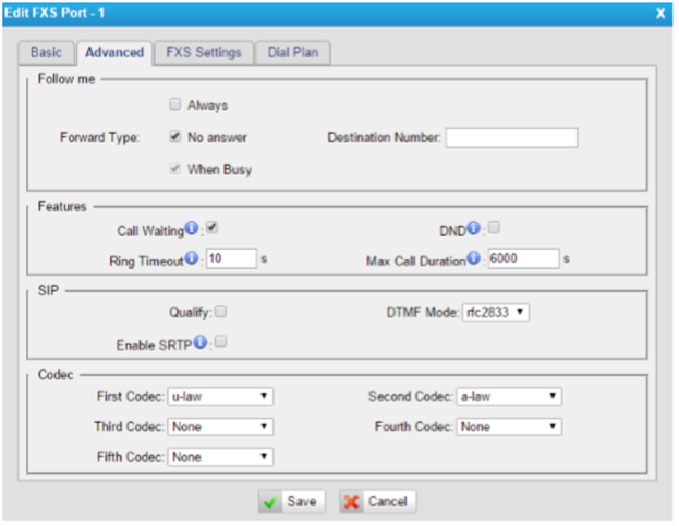This screenshot has width=679, height=526.
Task: Close the Edit FXS Port dialog
Action: [660, 13]
